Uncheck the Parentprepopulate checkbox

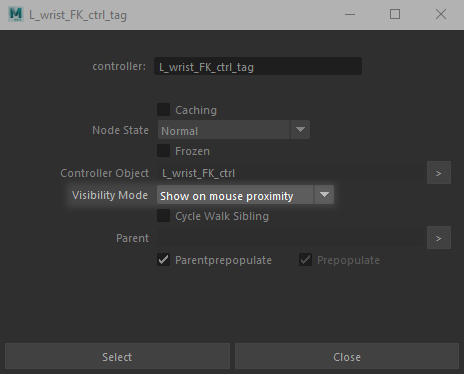tap(163, 260)
